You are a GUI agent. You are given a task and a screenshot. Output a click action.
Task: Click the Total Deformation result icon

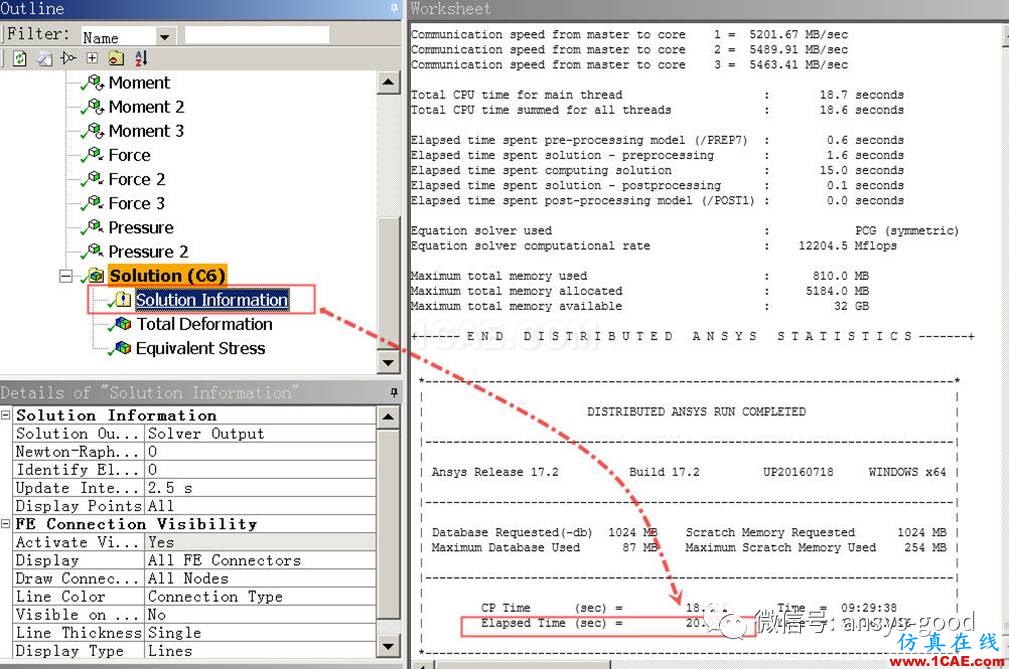[123, 324]
